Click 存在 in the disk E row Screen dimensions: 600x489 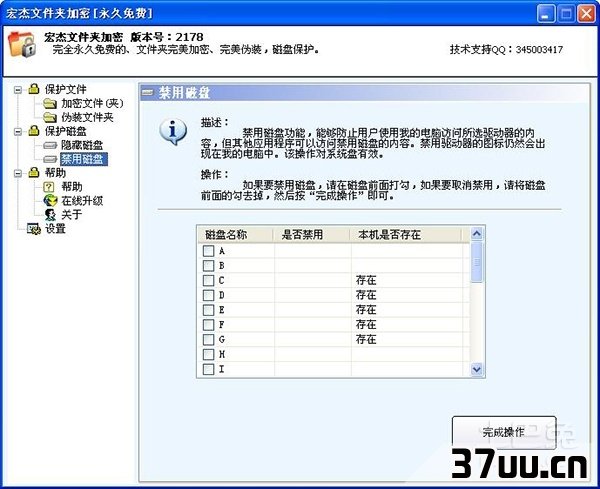pyautogui.click(x=366, y=310)
